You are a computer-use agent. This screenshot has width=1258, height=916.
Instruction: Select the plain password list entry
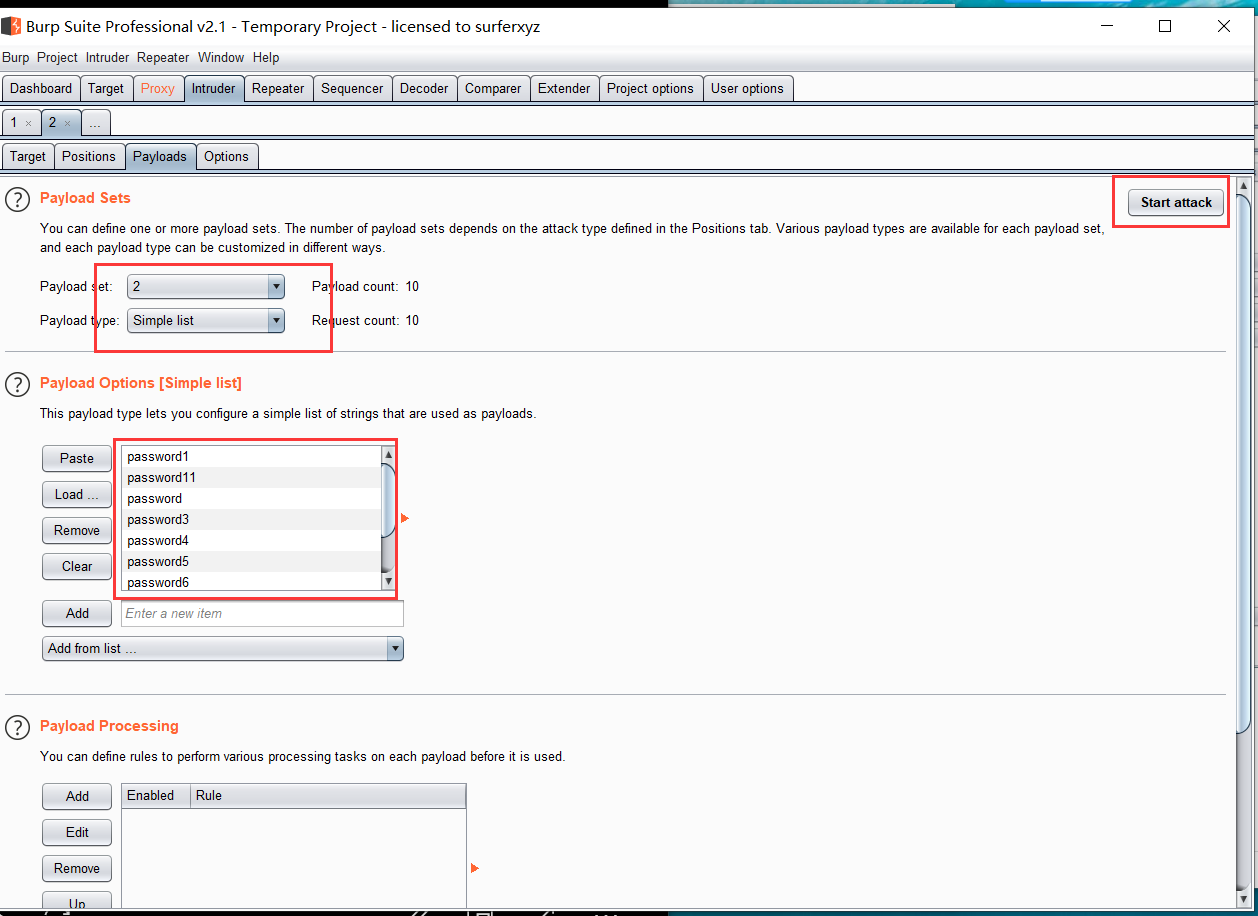(252, 499)
